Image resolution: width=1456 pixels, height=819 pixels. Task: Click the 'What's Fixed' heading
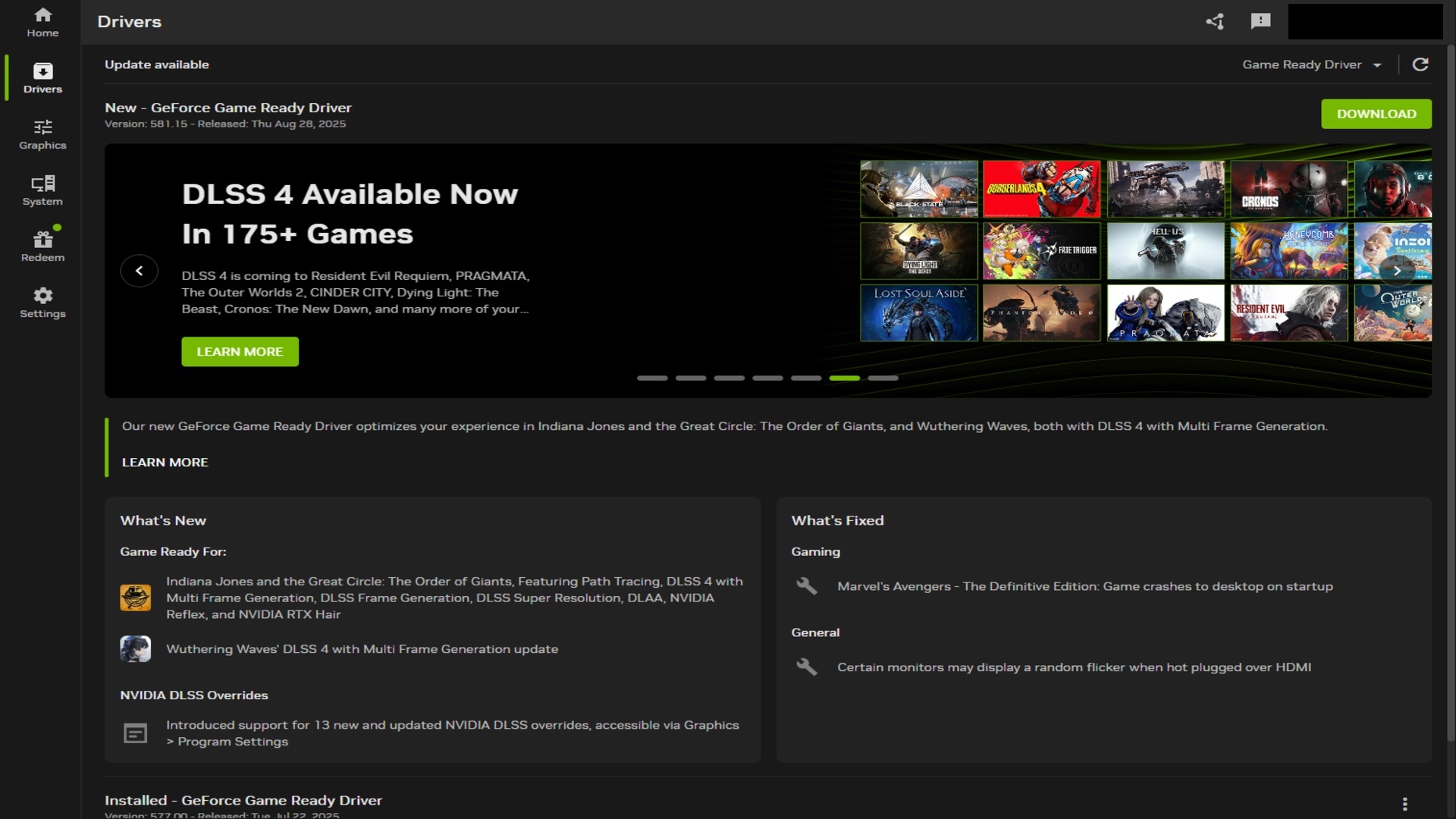pyautogui.click(x=837, y=521)
